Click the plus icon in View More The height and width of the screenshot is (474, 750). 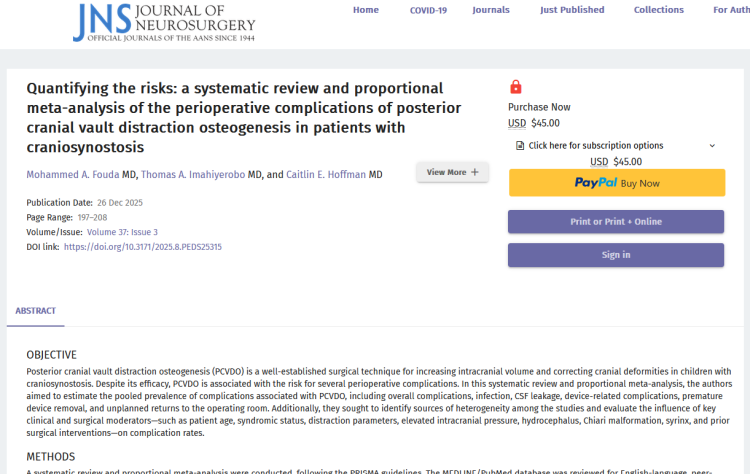(474, 172)
